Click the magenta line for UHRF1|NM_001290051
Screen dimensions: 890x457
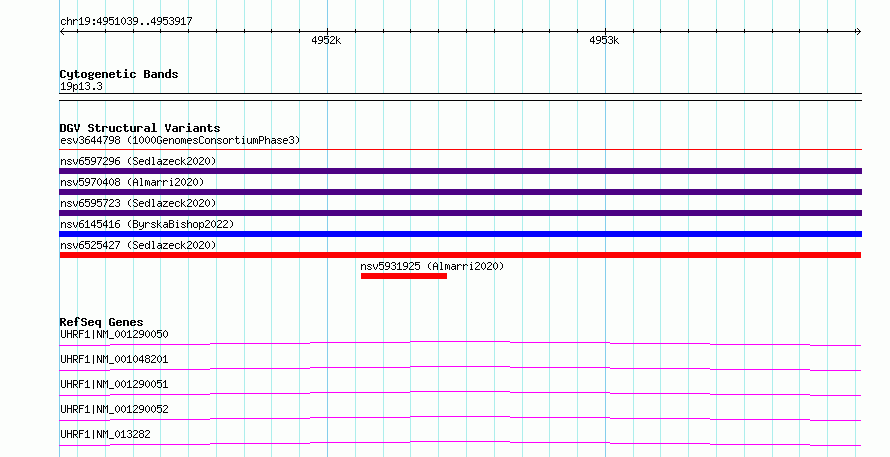tap(460, 393)
